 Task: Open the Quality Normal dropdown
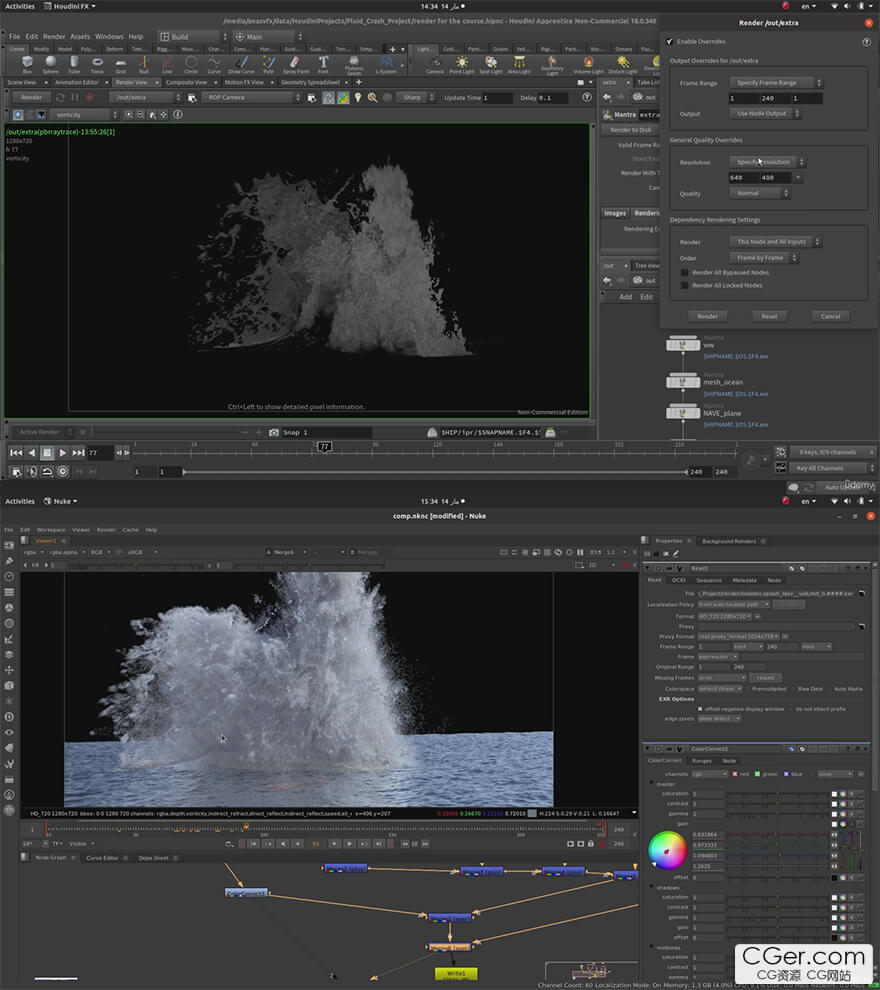[759, 193]
